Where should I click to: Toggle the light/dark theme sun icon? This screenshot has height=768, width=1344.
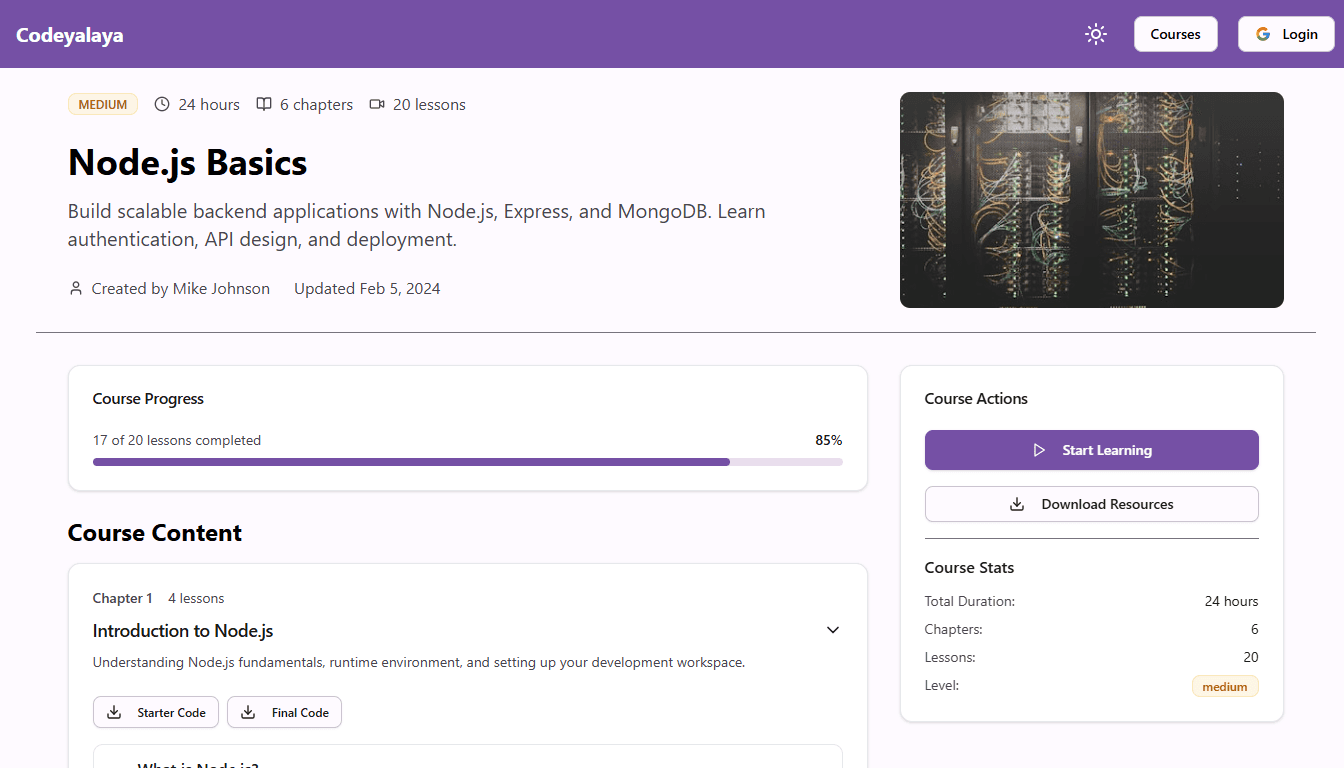click(x=1096, y=34)
